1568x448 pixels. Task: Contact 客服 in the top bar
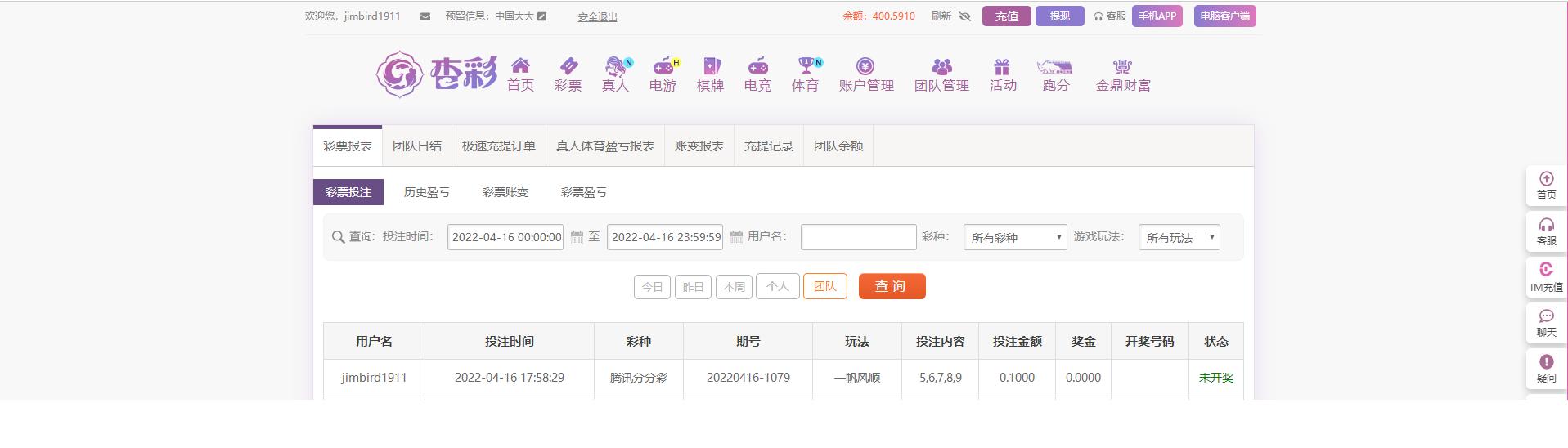(x=1109, y=16)
